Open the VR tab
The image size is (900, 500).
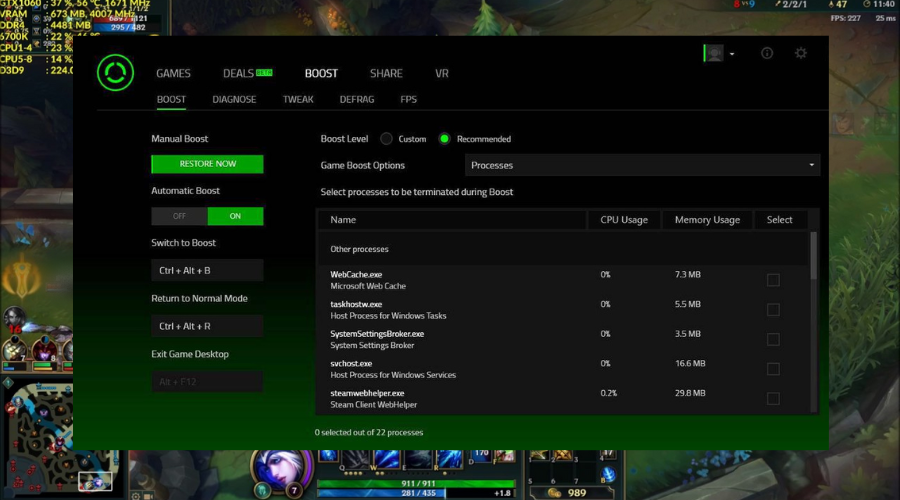tap(441, 73)
